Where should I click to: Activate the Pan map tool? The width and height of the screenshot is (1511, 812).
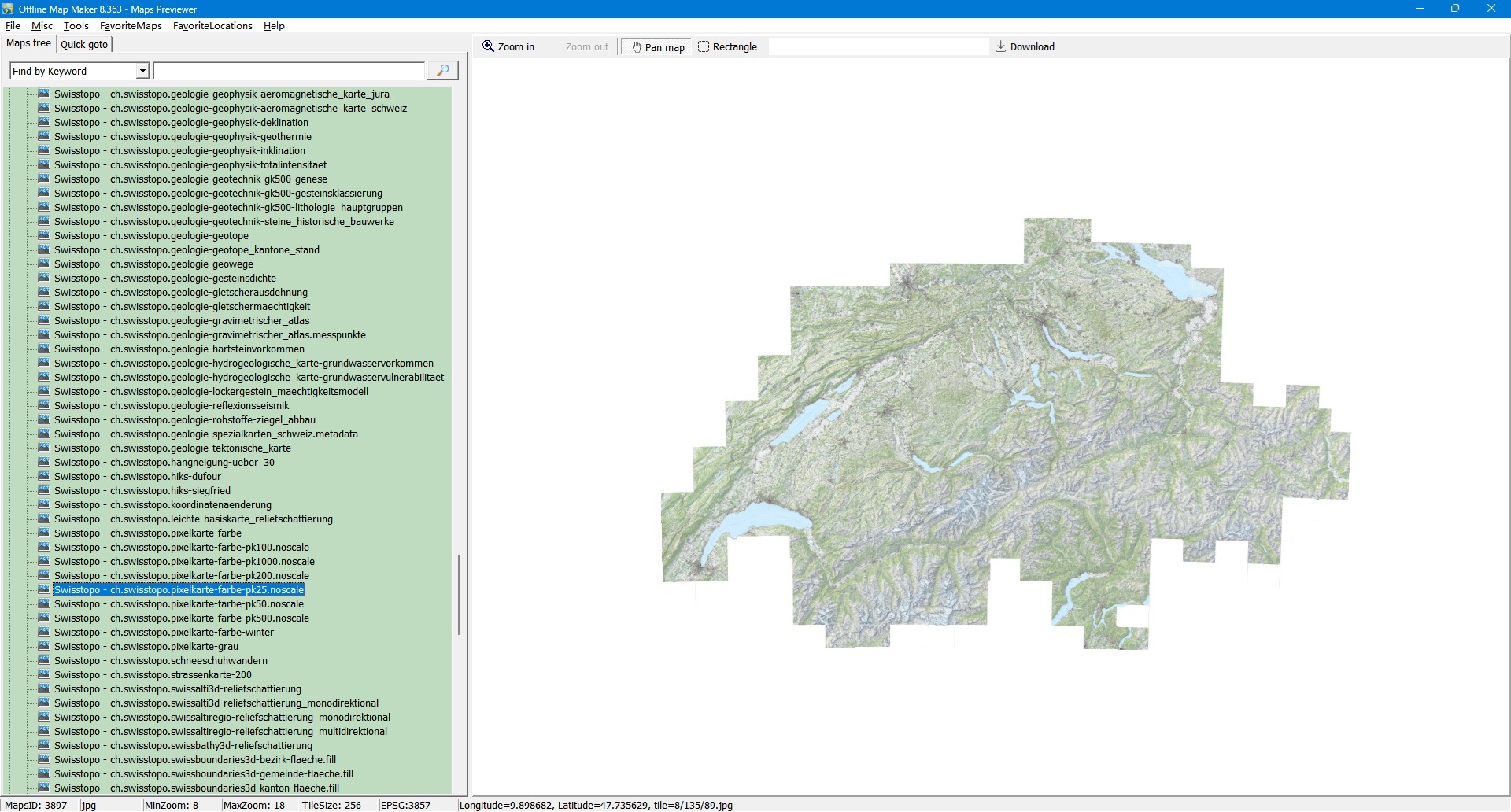point(658,47)
